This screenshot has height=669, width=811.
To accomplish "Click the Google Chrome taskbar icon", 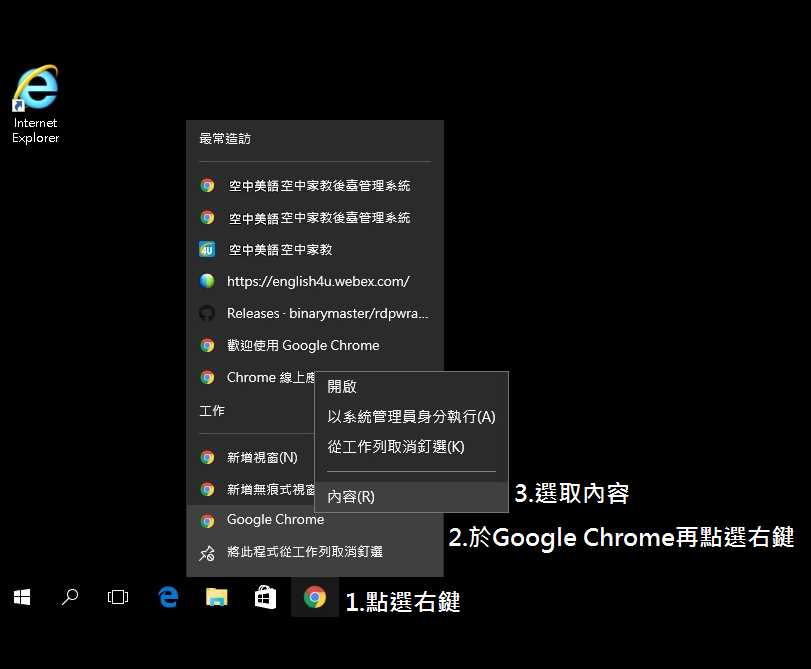I will tap(314, 597).
